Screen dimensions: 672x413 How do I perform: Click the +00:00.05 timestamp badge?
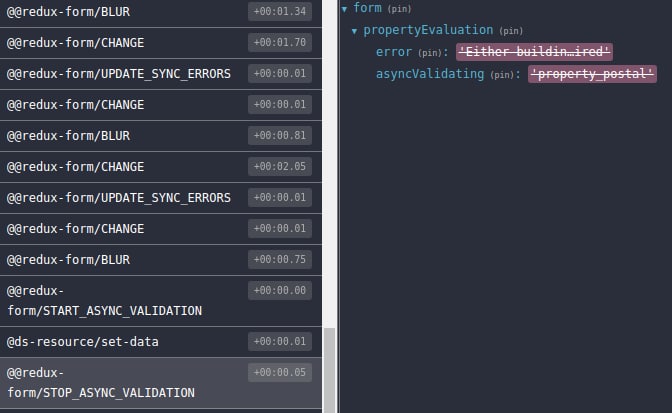[280, 372]
